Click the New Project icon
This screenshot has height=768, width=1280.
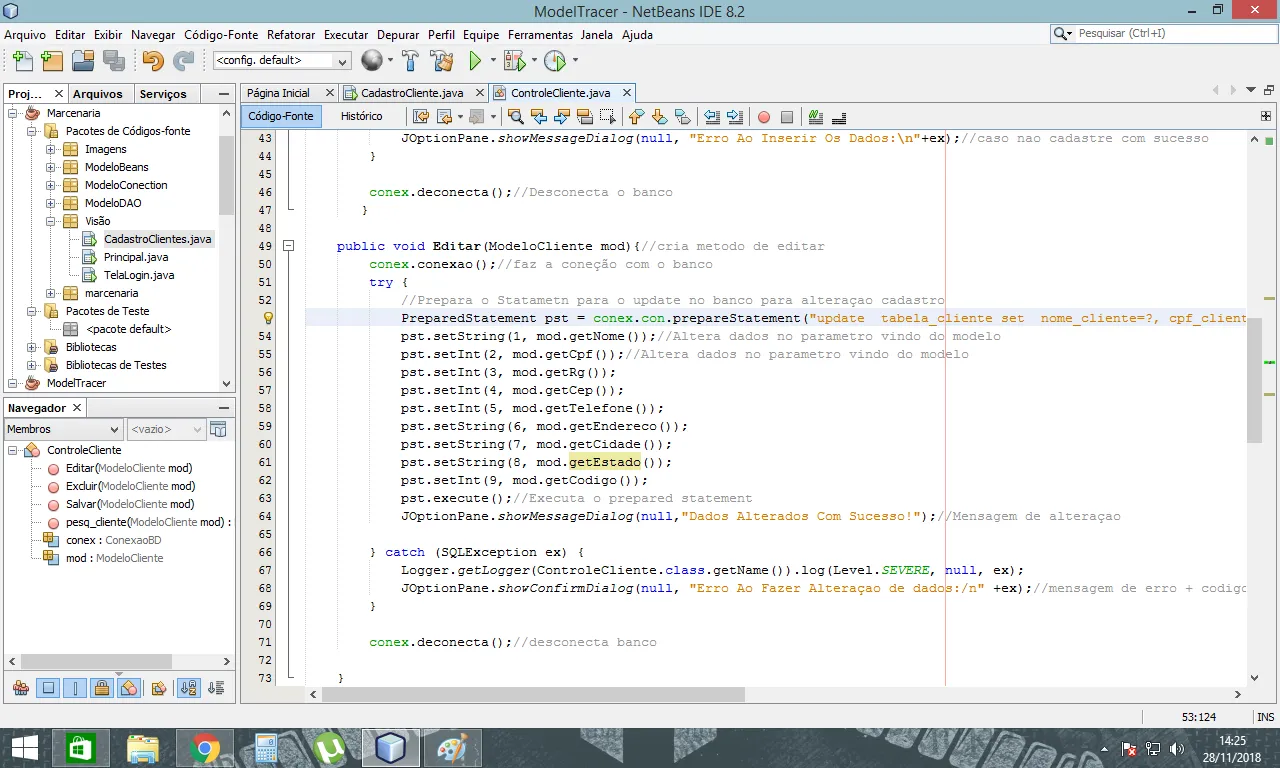(x=51, y=61)
